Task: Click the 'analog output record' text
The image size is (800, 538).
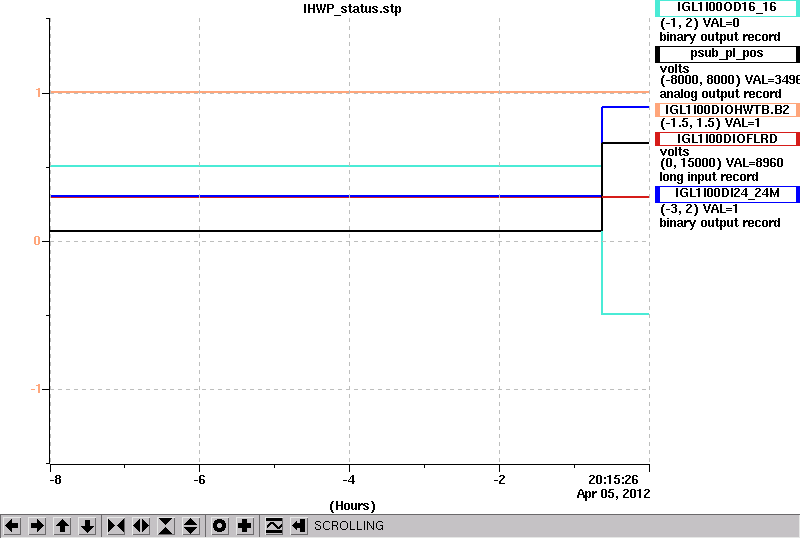Action: point(720,94)
